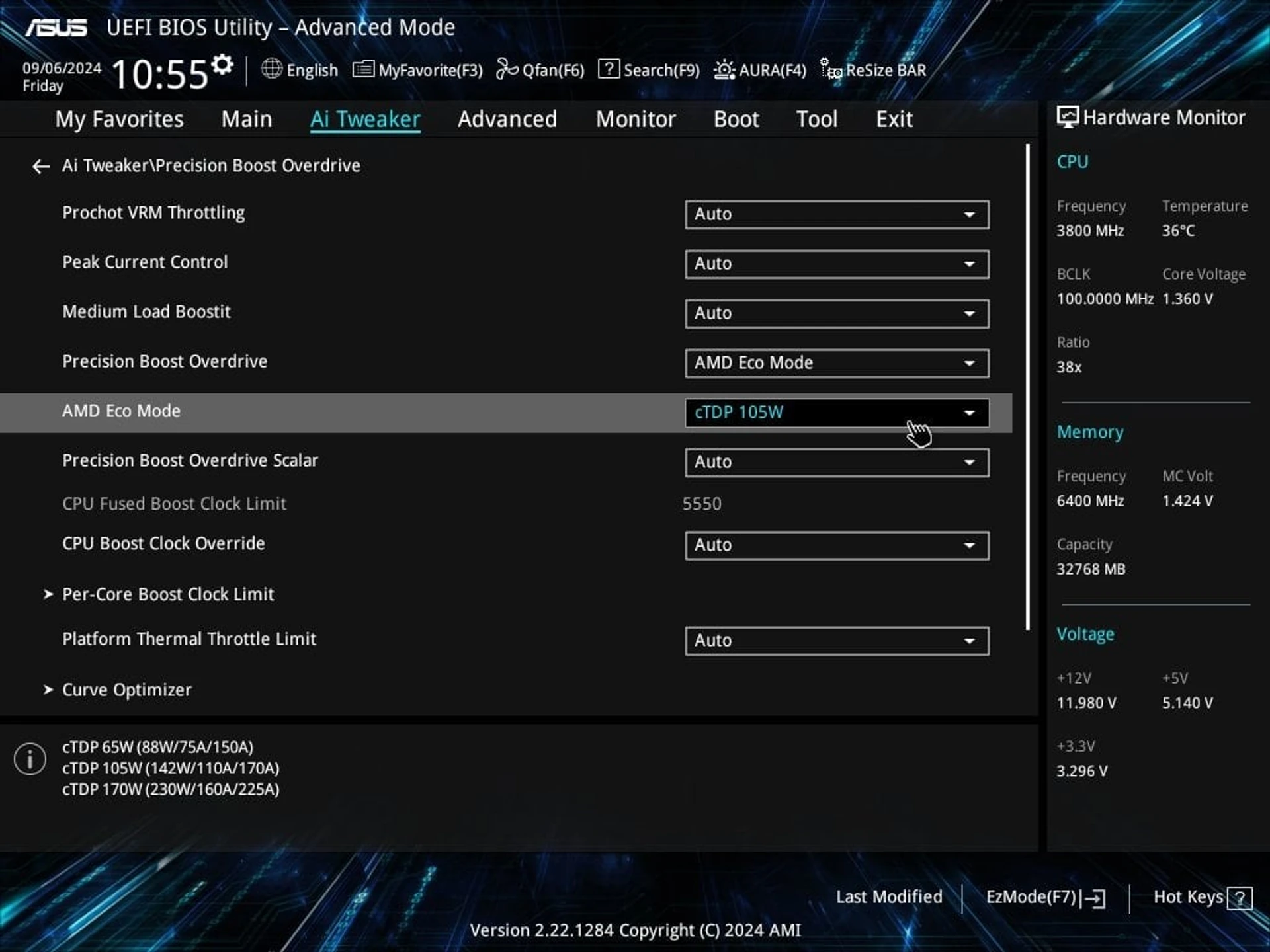This screenshot has width=1270, height=952.
Task: Click the +12V reading 11.980 V
Action: [1086, 703]
